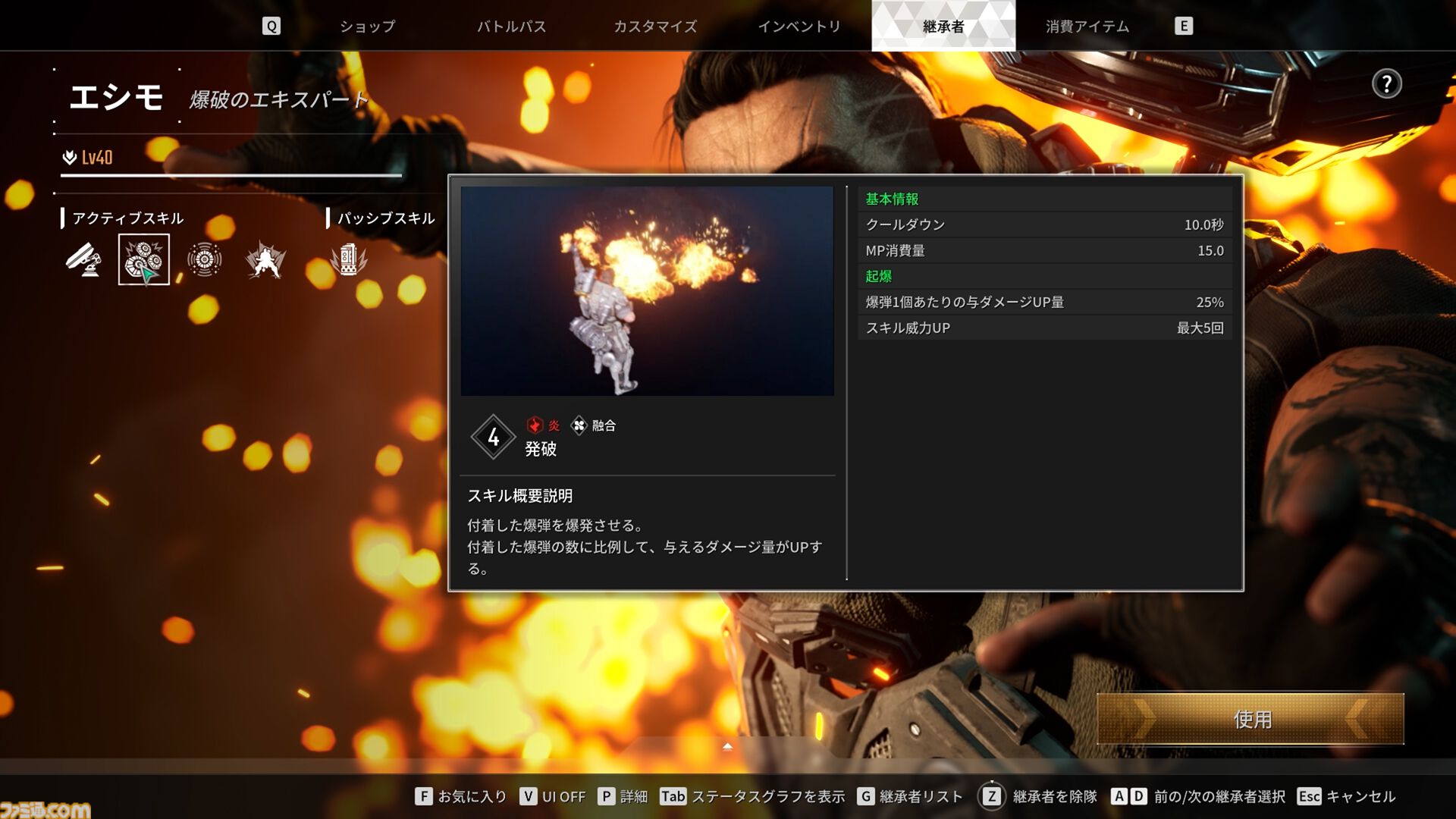Image resolution: width=1456 pixels, height=819 pixels.
Task: Open the 継承者リスト descendant list
Action: coord(910,796)
